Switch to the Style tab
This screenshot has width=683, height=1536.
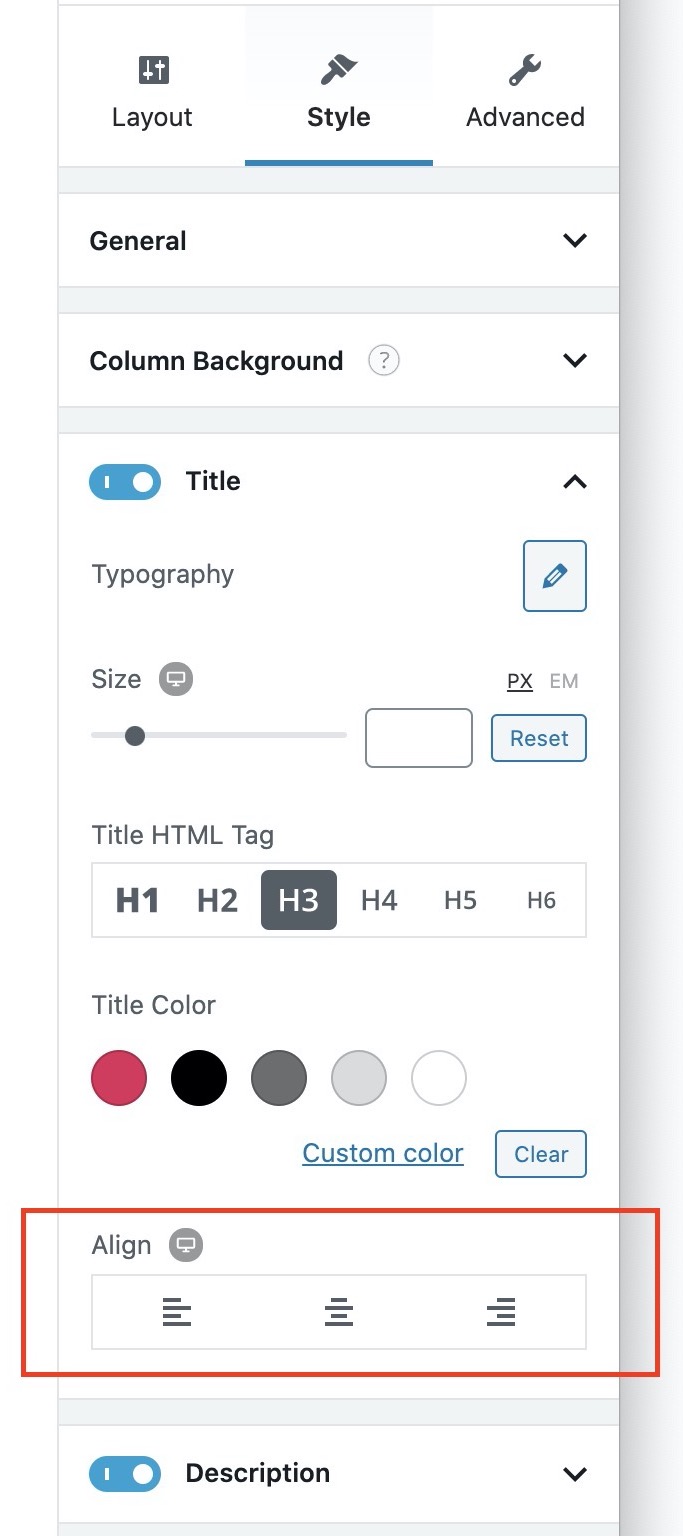tap(338, 90)
